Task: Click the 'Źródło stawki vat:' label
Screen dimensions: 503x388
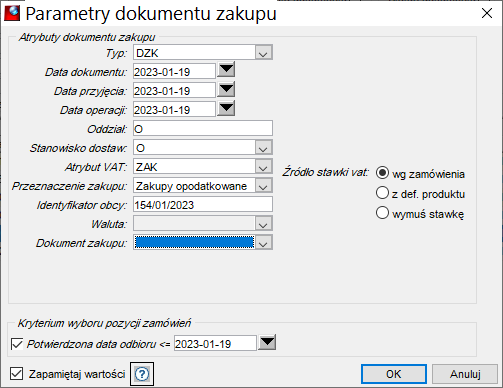Action: pyautogui.click(x=325, y=172)
